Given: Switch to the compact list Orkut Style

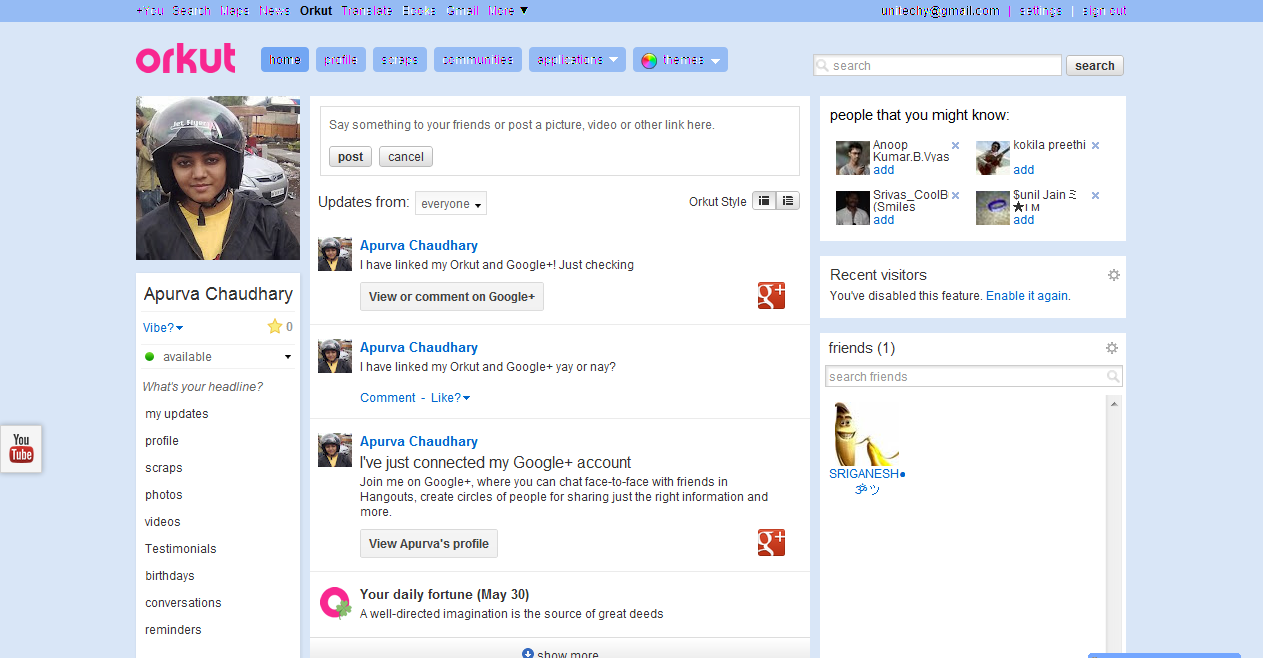Looking at the screenshot, I should click(x=787, y=200).
